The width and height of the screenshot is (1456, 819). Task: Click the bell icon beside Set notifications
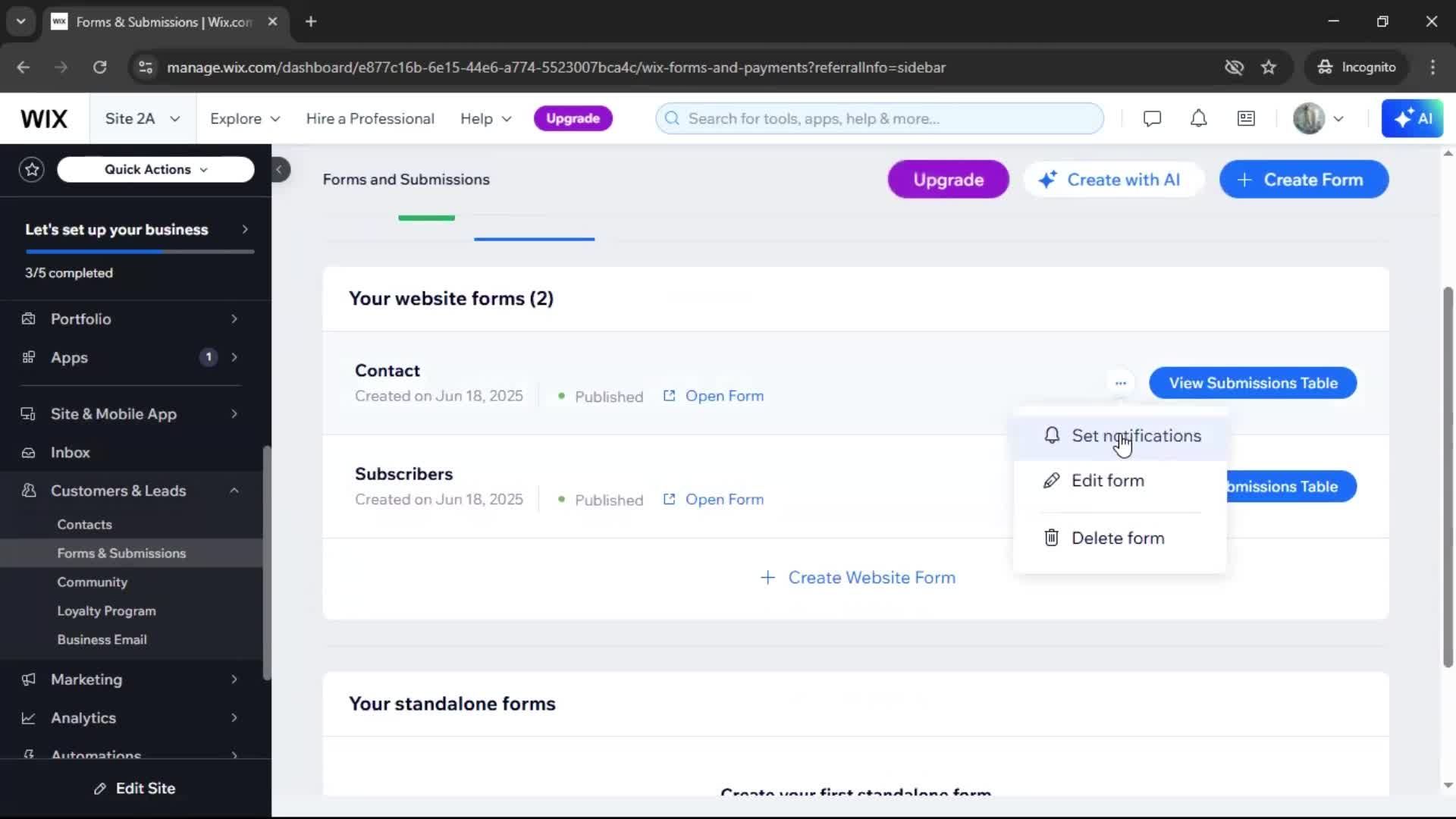[1052, 435]
